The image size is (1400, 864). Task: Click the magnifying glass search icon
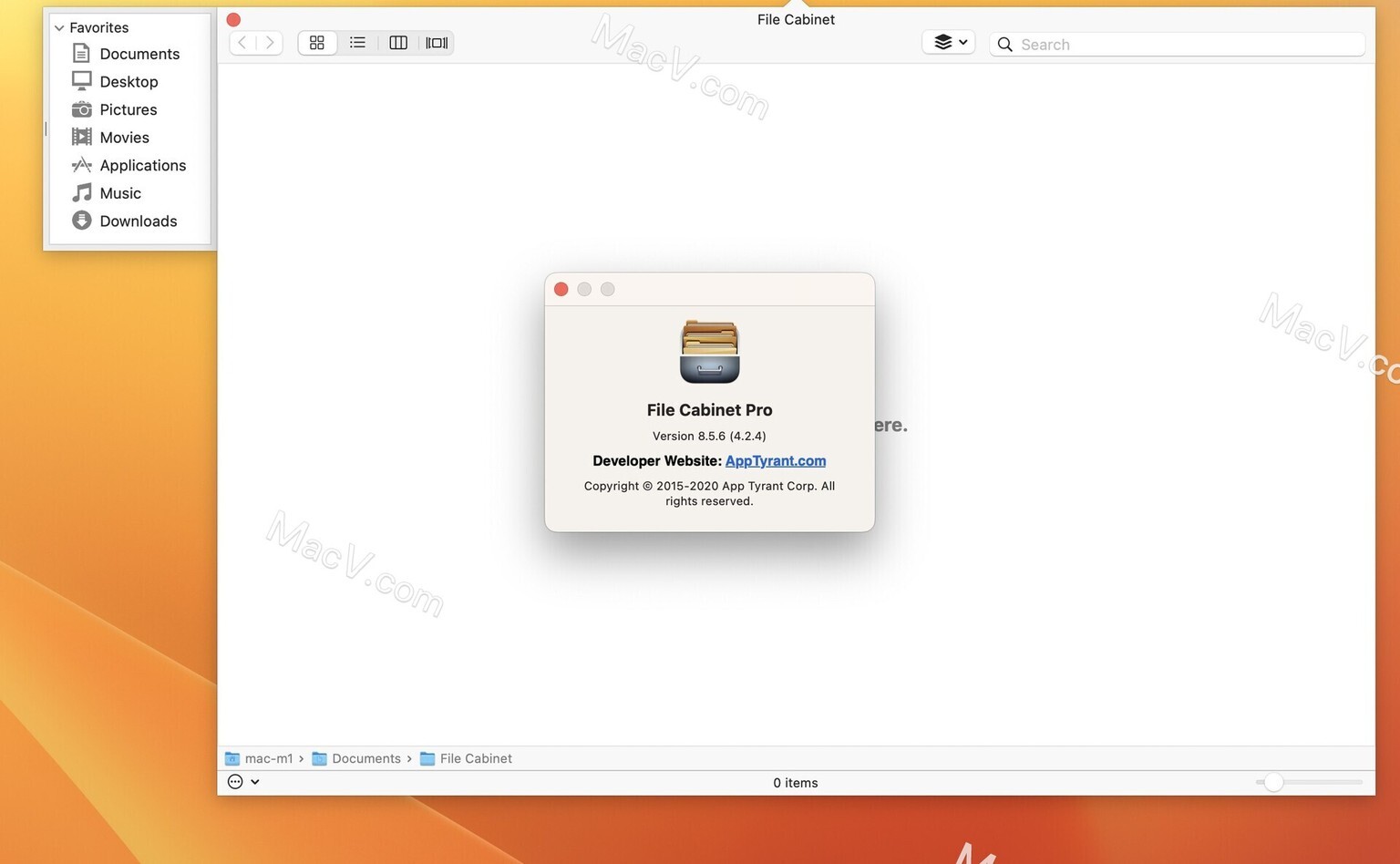coord(1005,45)
